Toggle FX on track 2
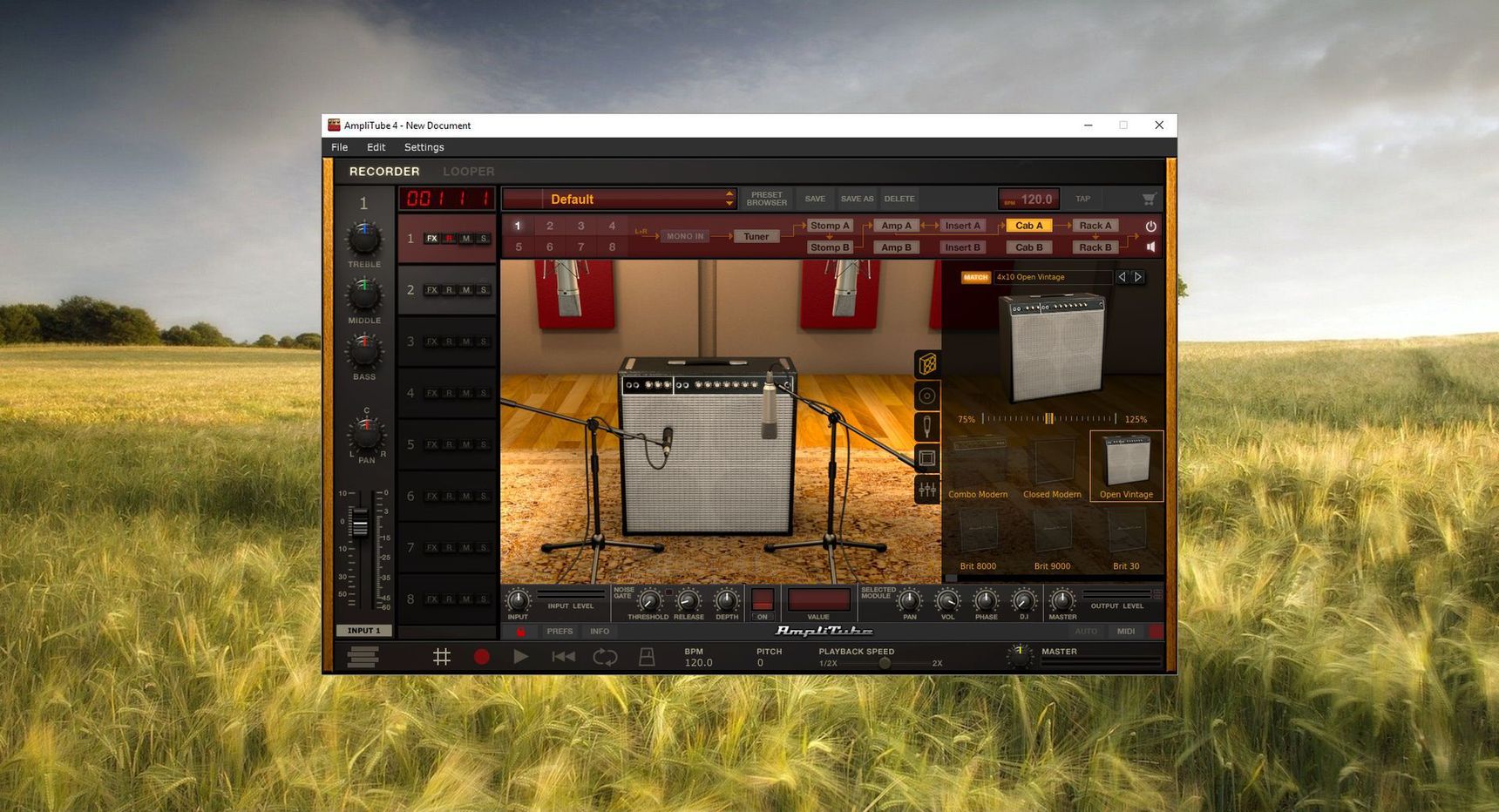This screenshot has width=1499, height=812. click(x=431, y=290)
